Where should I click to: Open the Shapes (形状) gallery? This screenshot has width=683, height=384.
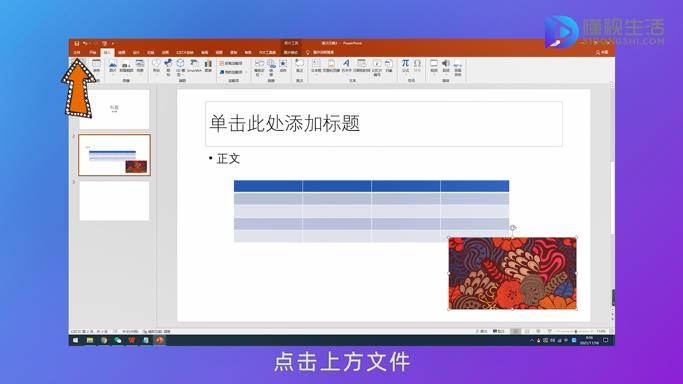156,67
